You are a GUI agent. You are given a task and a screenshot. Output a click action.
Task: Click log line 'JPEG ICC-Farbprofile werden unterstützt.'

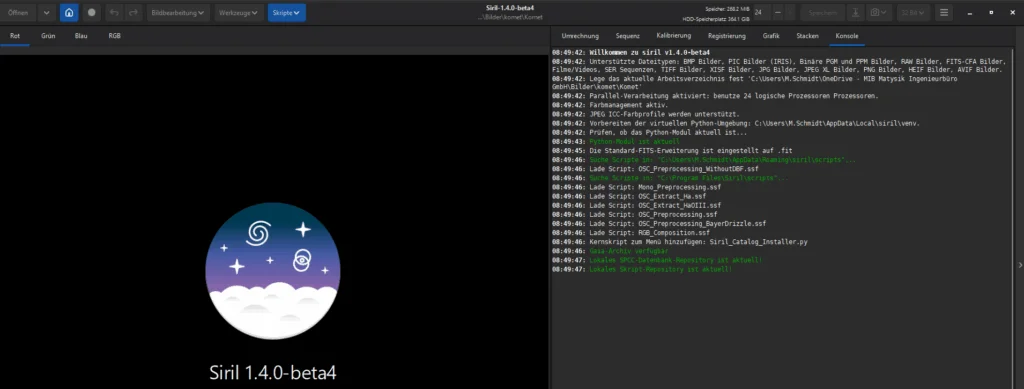coord(664,114)
